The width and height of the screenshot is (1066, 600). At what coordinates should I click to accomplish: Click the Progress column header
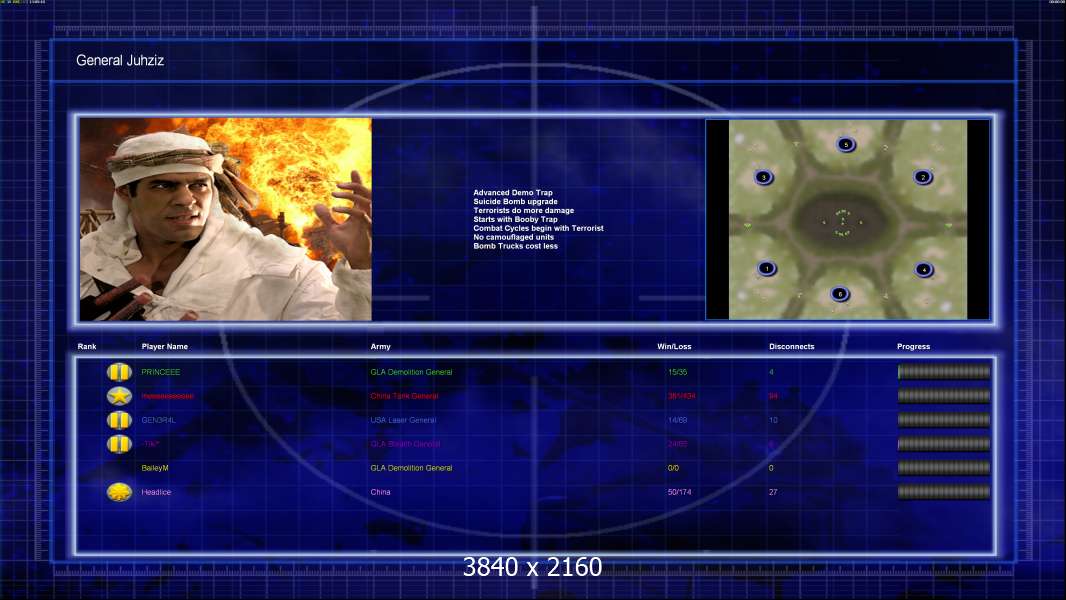913,347
